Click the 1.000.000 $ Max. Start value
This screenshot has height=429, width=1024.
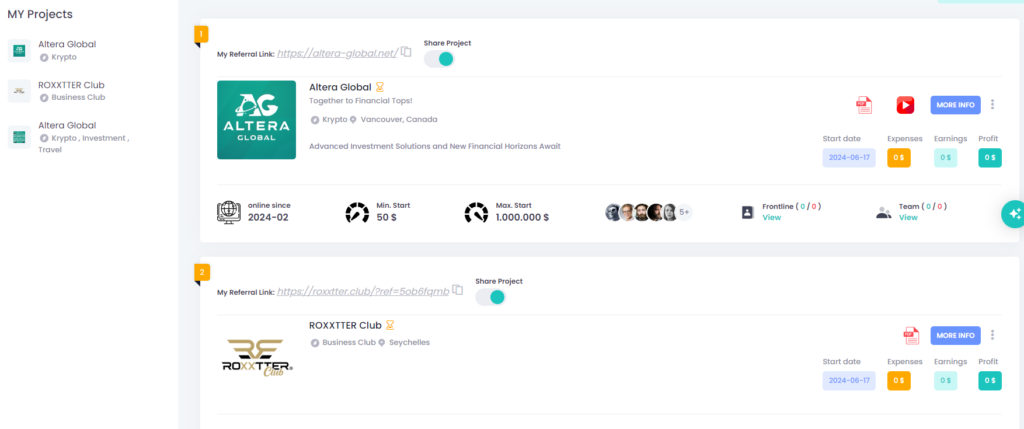pos(522,217)
